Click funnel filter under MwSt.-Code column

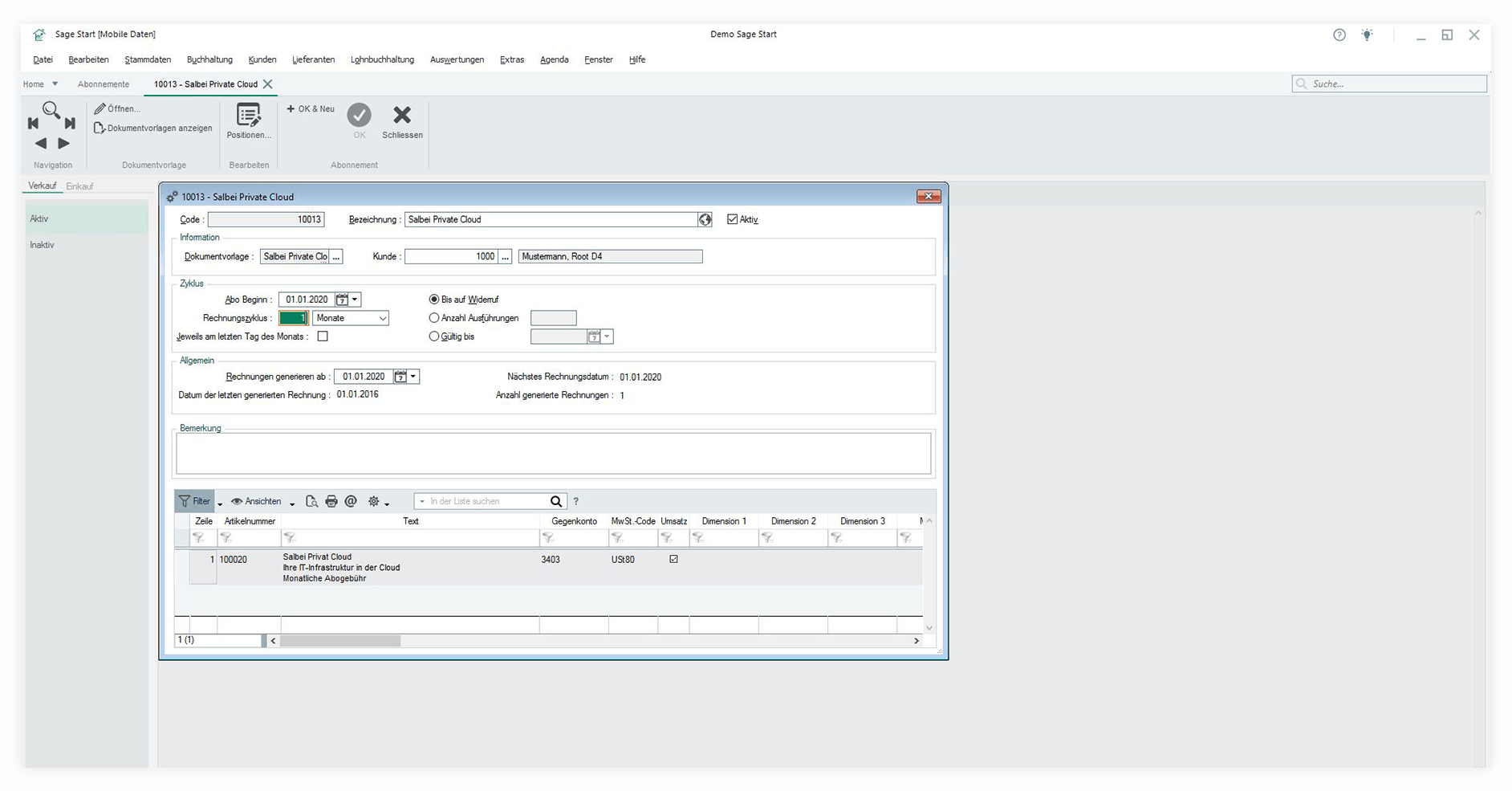pyautogui.click(x=617, y=538)
